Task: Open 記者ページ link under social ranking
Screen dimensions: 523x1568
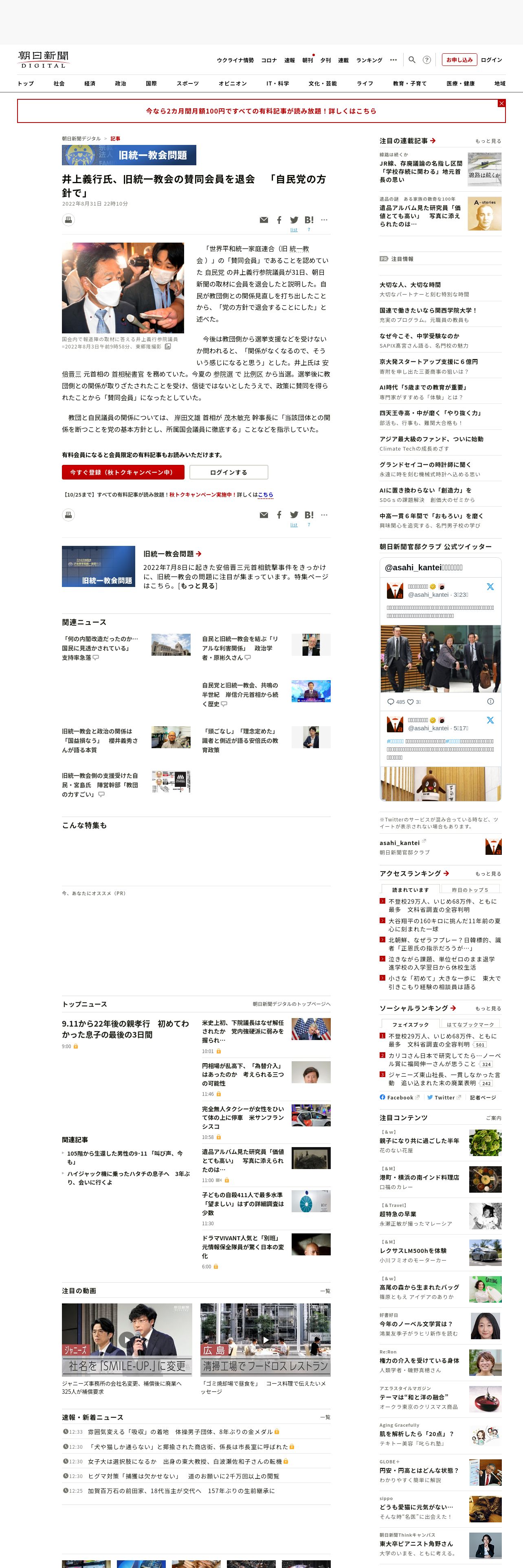Action: tap(483, 1097)
